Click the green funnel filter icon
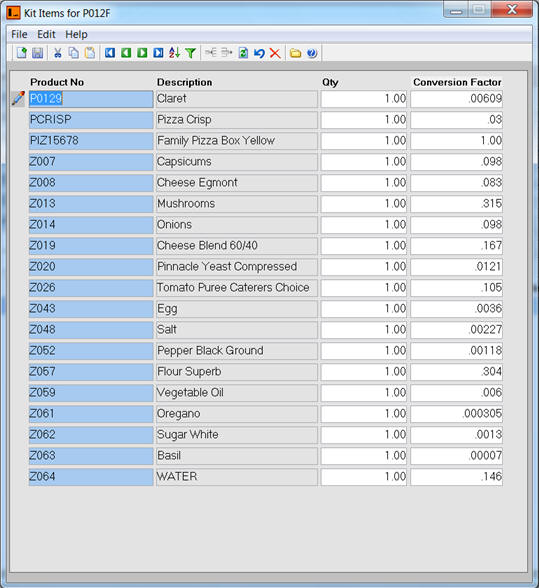This screenshot has width=539, height=588. [191, 53]
